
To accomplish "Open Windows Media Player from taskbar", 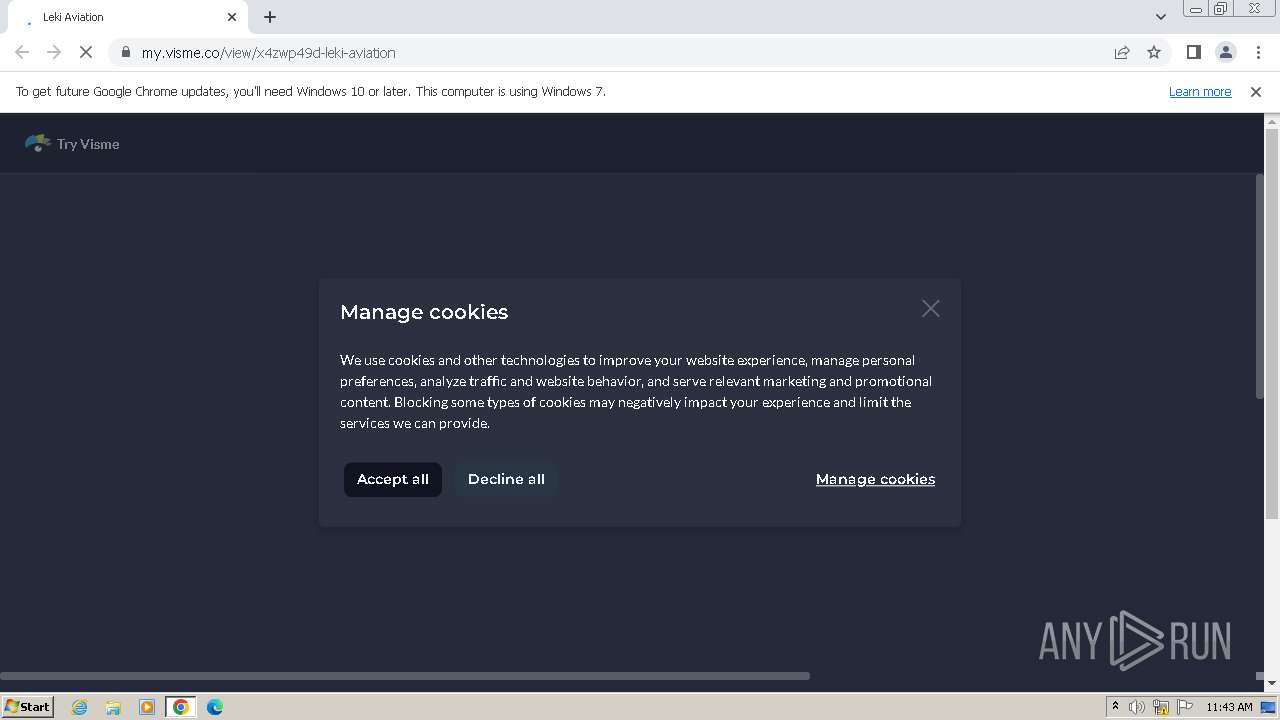I will pos(147,707).
